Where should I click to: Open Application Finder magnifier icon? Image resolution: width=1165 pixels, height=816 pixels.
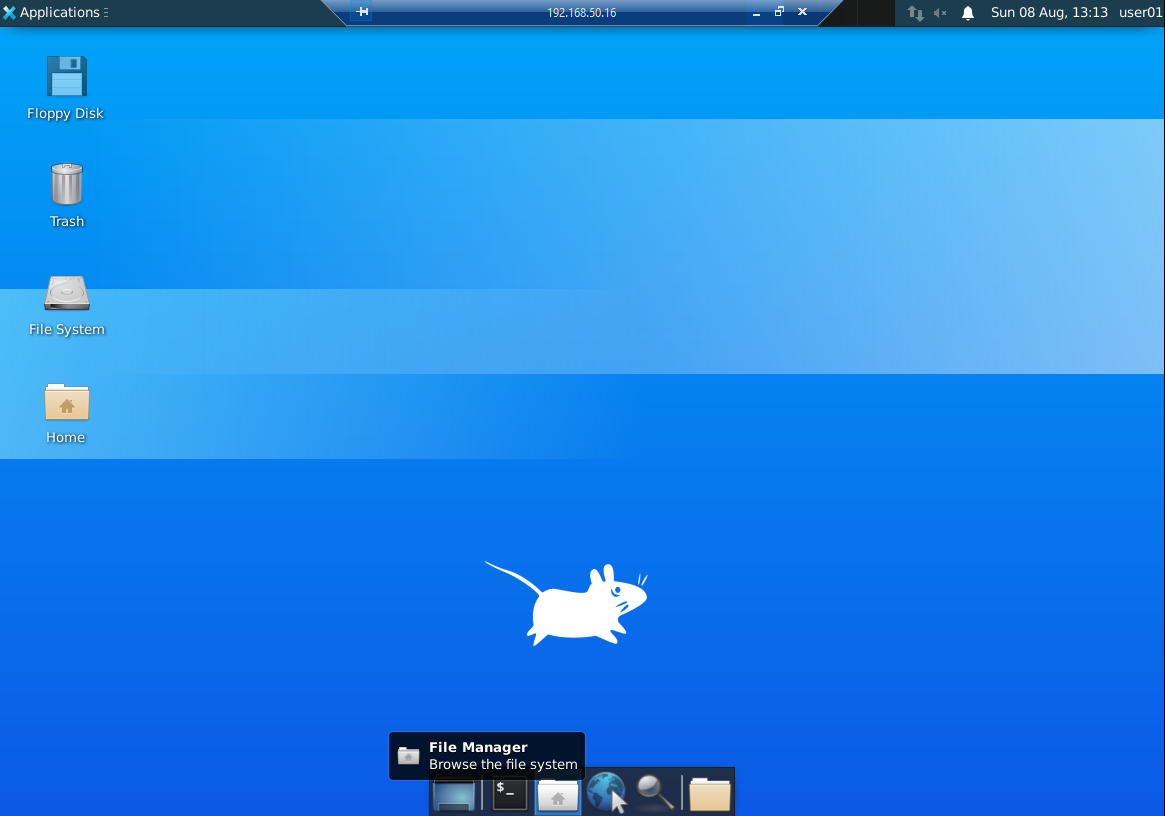(x=655, y=792)
